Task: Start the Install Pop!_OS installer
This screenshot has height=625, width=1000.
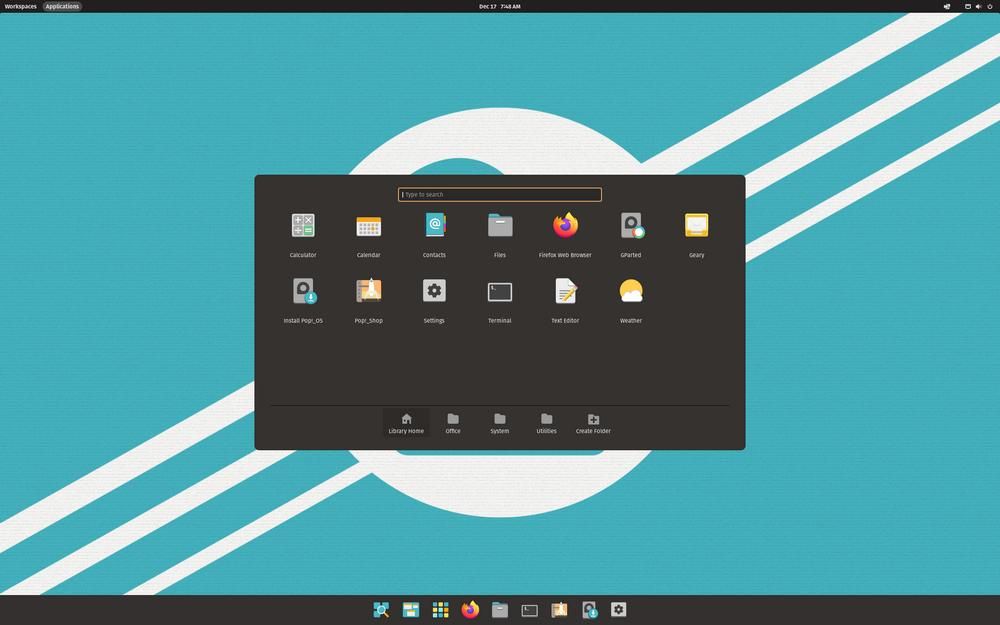Action: point(303,295)
